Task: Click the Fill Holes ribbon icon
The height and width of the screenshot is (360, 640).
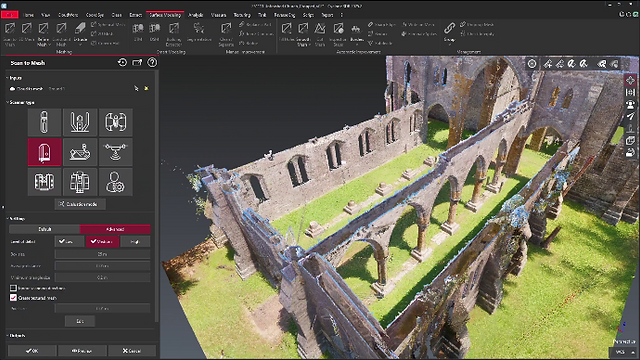Action: (287, 29)
